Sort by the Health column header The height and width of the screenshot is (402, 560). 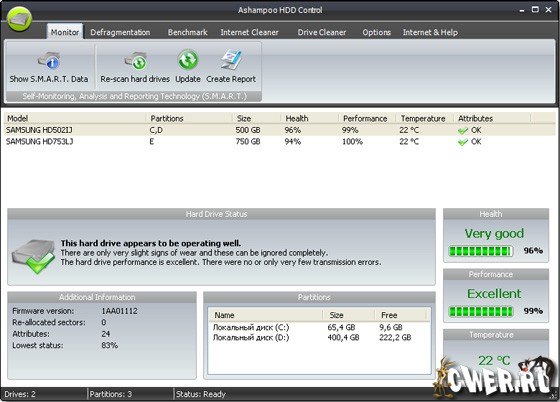point(310,118)
